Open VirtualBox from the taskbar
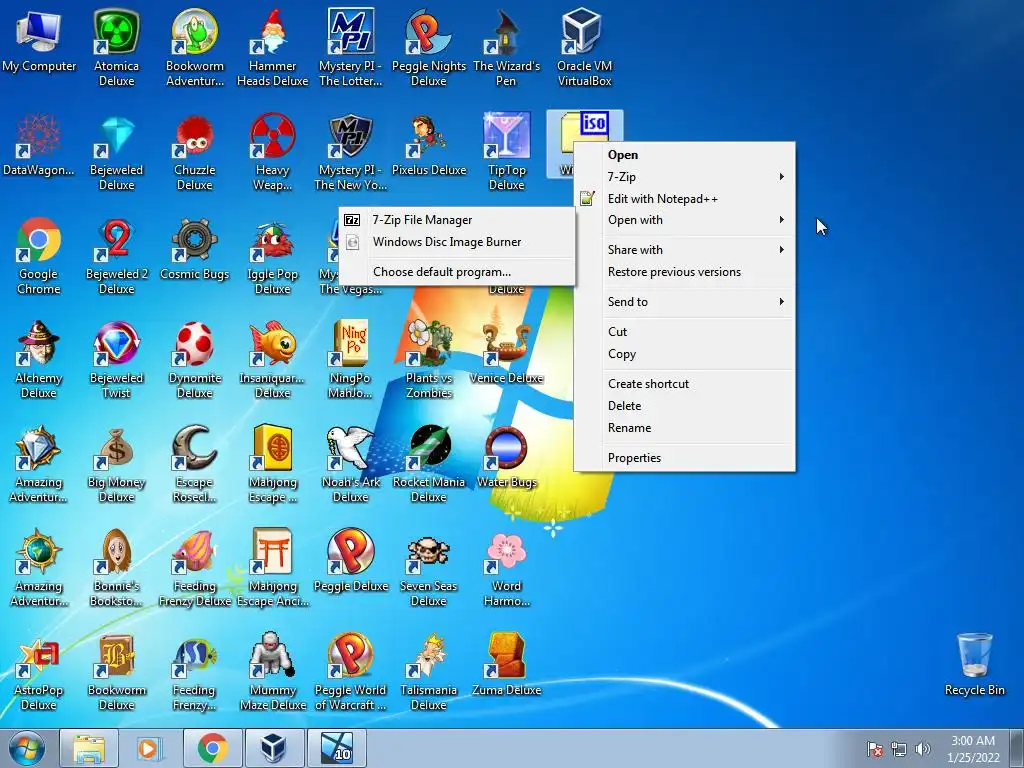The height and width of the screenshot is (768, 1024). pyautogui.click(x=274, y=748)
